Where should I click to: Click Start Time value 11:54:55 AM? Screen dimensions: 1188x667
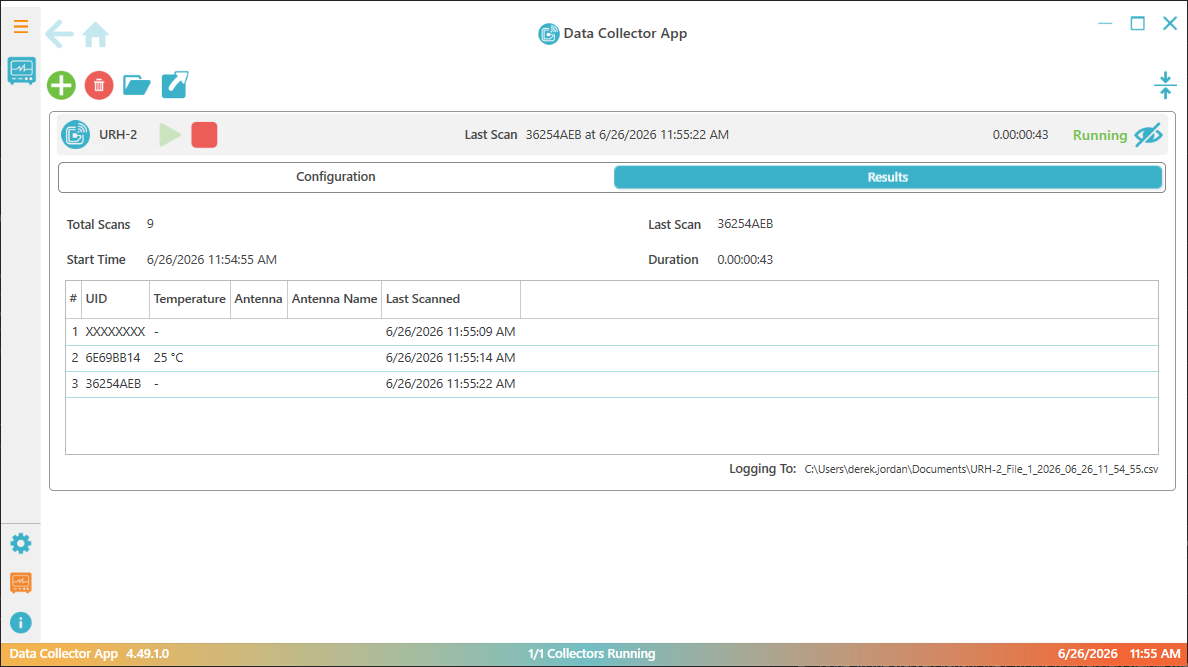(x=211, y=259)
